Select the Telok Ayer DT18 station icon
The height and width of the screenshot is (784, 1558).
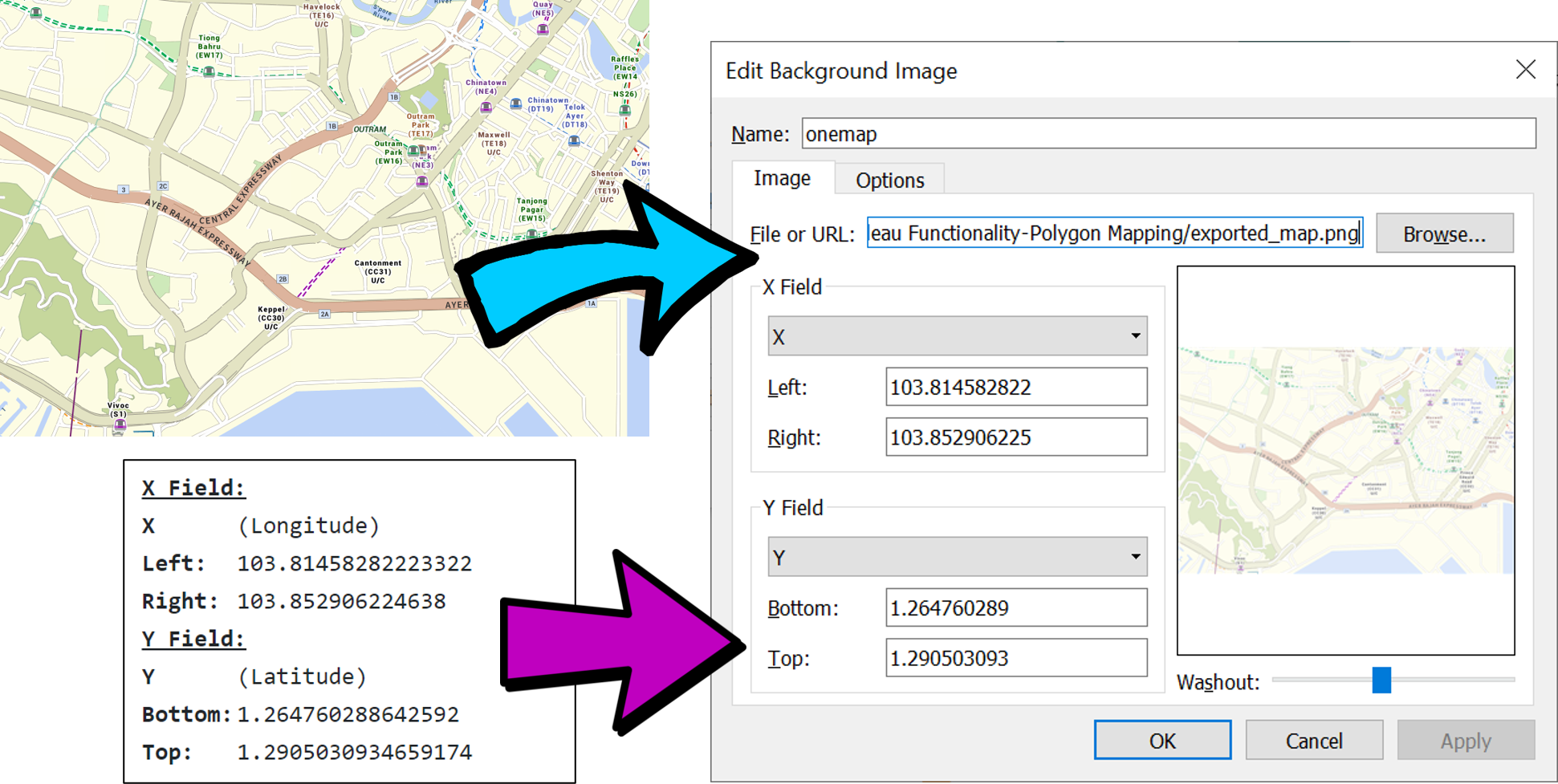tap(574, 140)
